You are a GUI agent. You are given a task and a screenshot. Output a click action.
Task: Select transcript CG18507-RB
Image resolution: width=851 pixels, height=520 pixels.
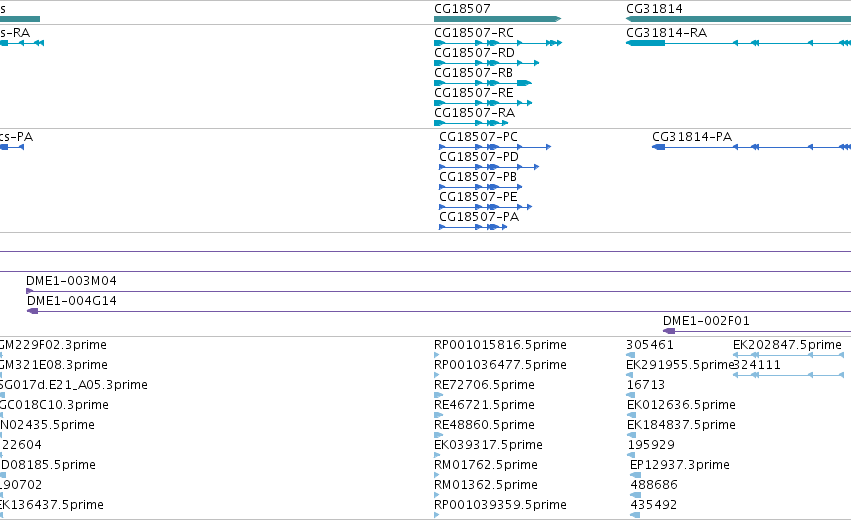[x=473, y=73]
